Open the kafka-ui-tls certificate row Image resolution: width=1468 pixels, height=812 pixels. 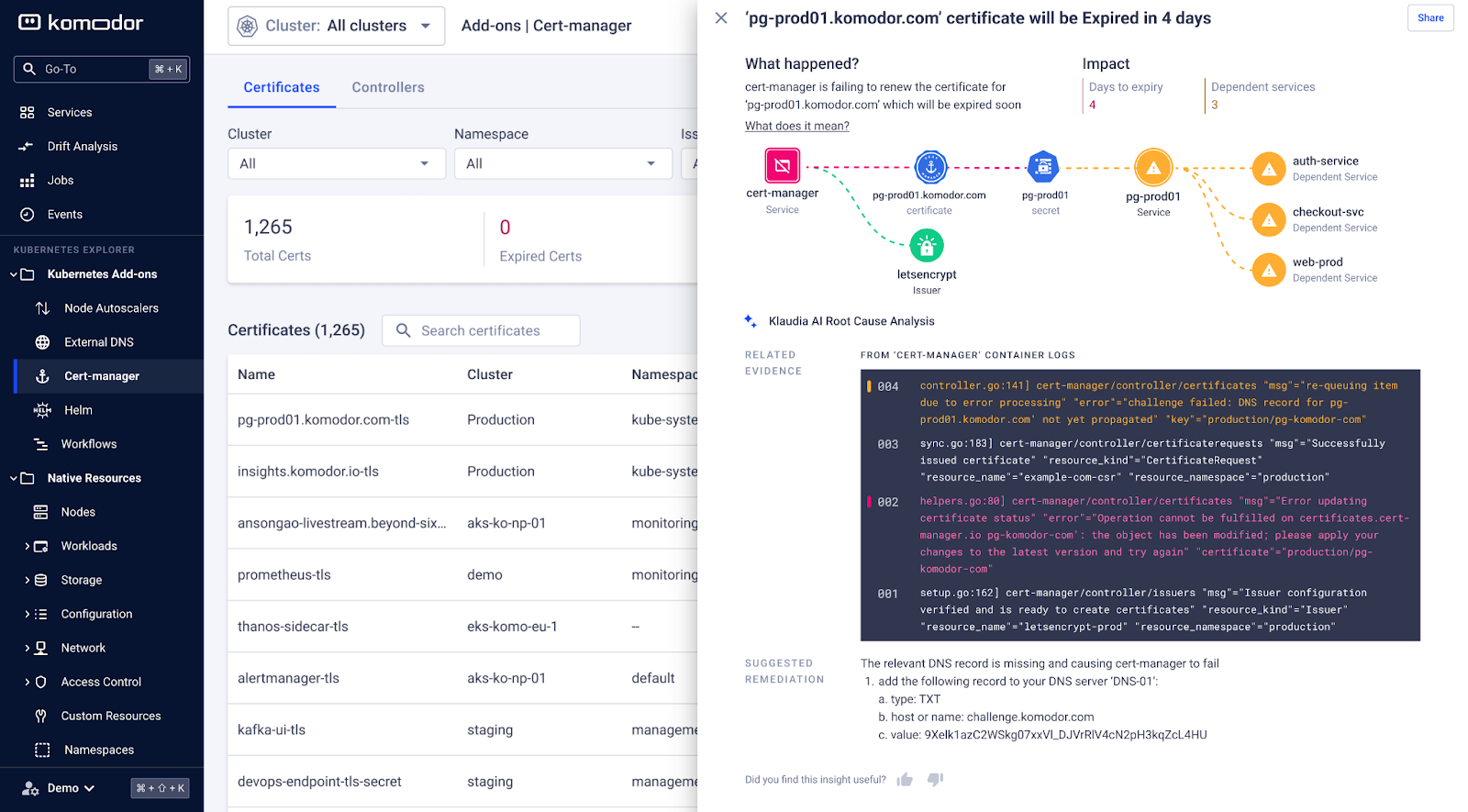462,730
